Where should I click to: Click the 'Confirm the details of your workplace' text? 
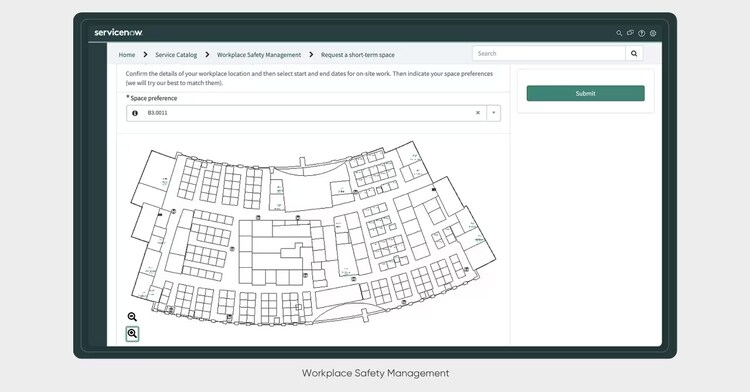tap(309, 78)
